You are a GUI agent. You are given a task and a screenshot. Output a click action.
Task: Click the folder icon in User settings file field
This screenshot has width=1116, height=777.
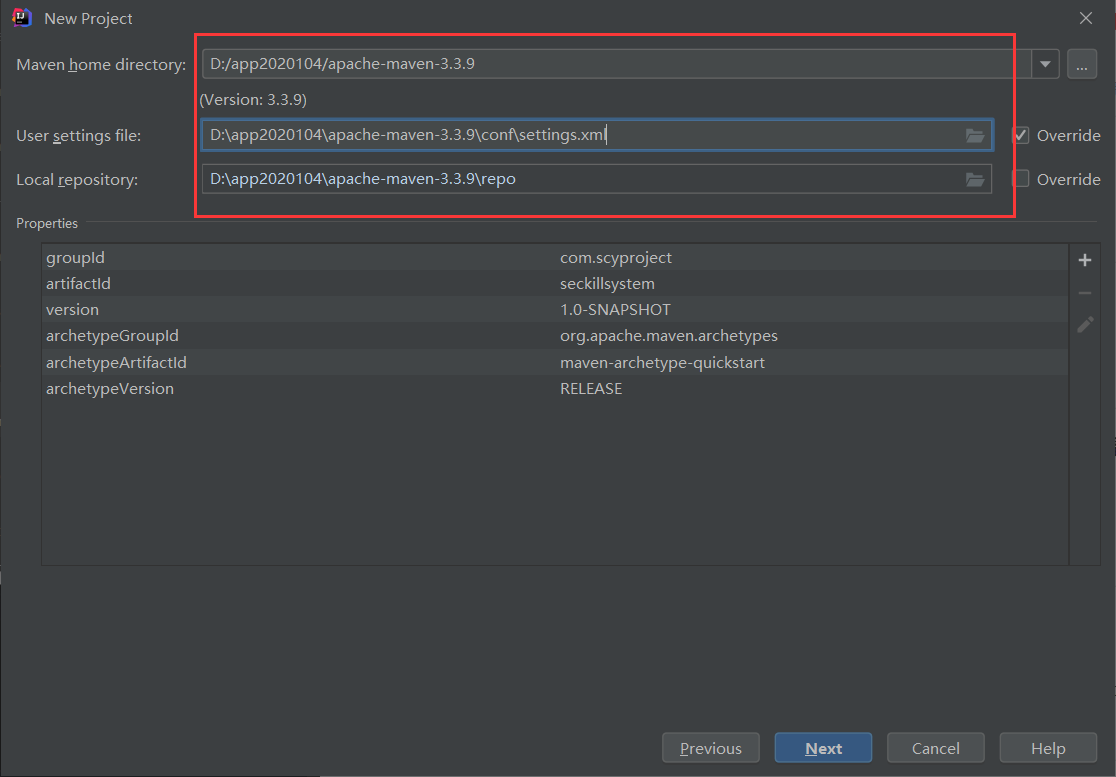[x=974, y=135]
